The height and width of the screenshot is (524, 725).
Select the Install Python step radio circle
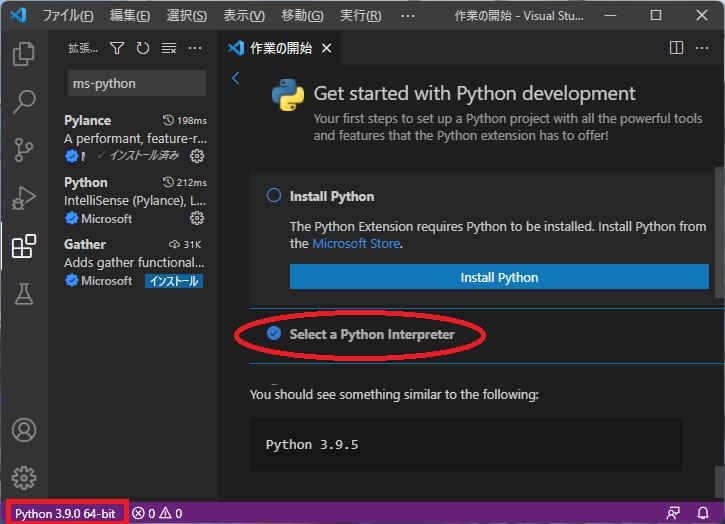point(274,196)
